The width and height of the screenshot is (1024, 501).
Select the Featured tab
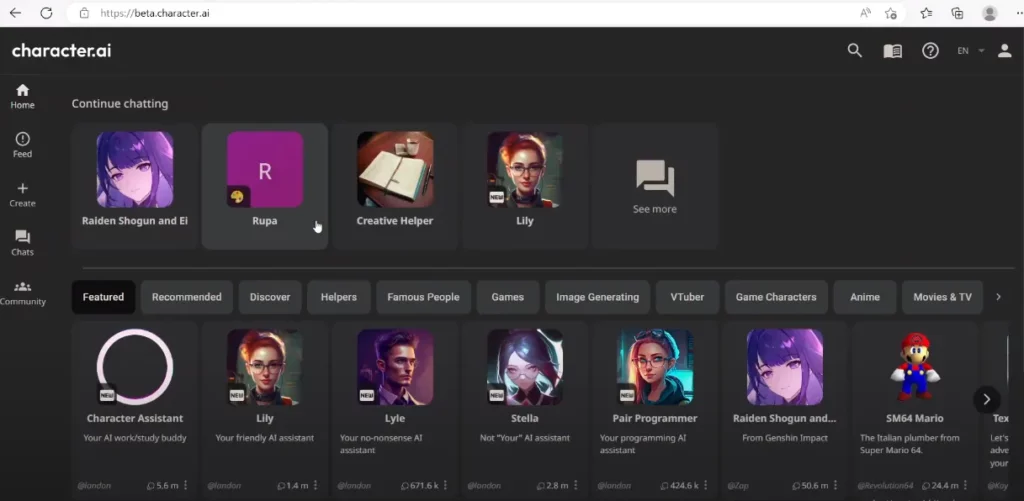click(x=103, y=297)
